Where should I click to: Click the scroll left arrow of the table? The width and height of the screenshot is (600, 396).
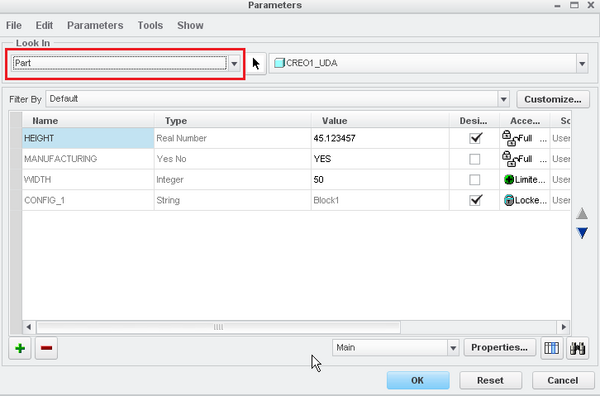[28, 327]
